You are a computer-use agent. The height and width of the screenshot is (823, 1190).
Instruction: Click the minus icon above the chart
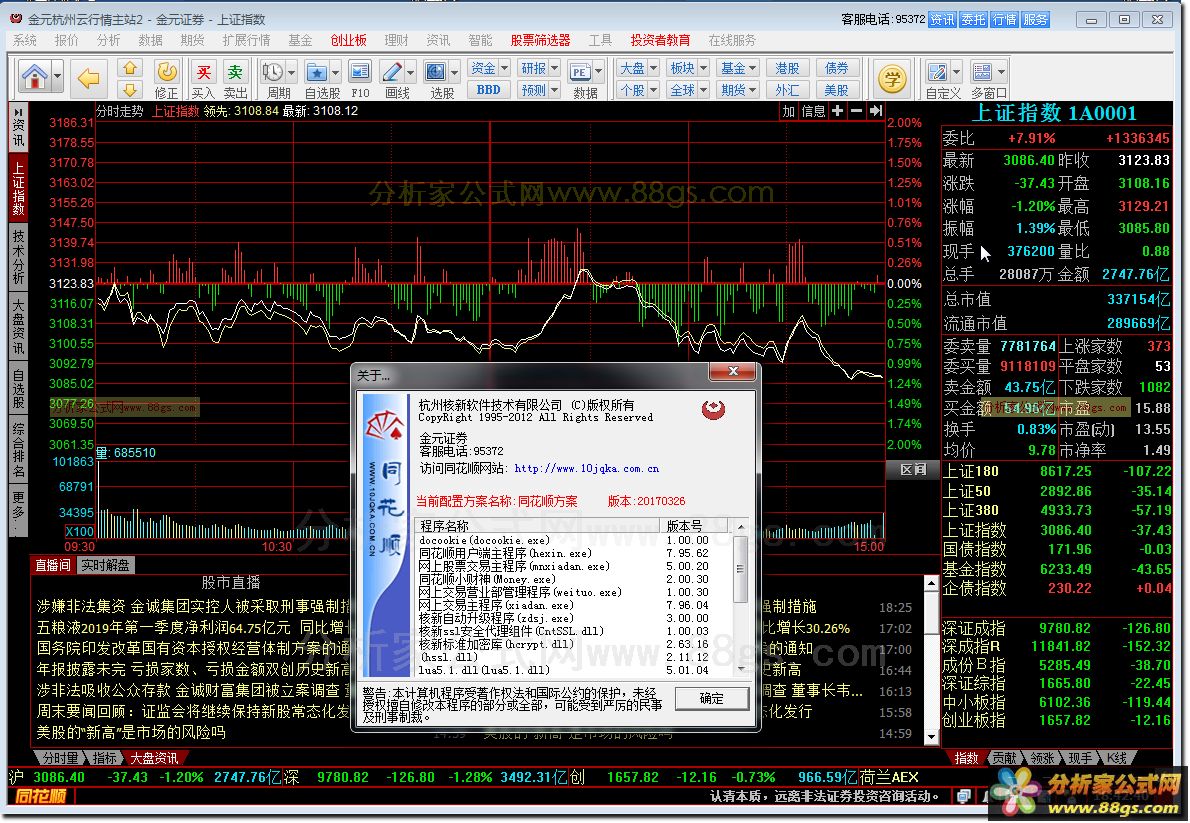pos(856,111)
